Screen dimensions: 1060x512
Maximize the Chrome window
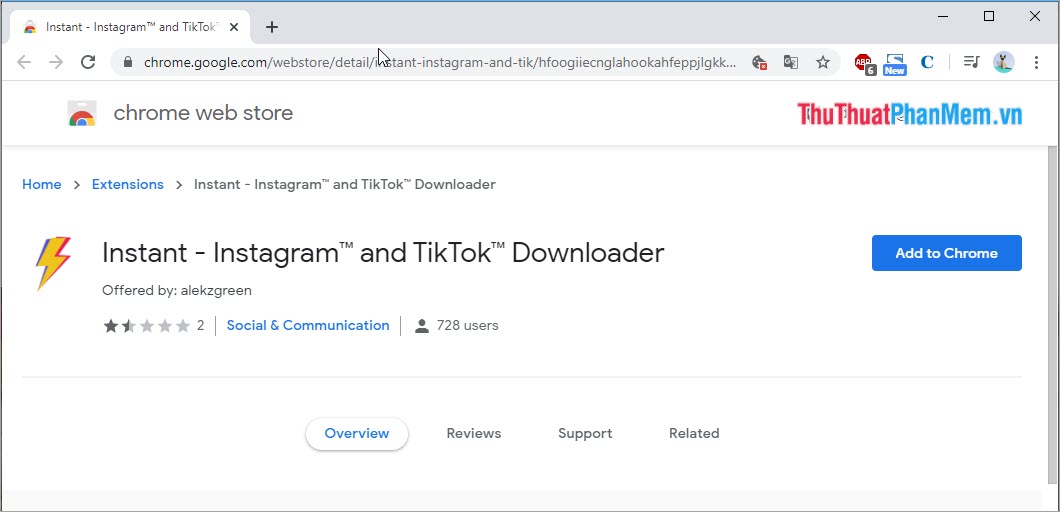click(989, 16)
